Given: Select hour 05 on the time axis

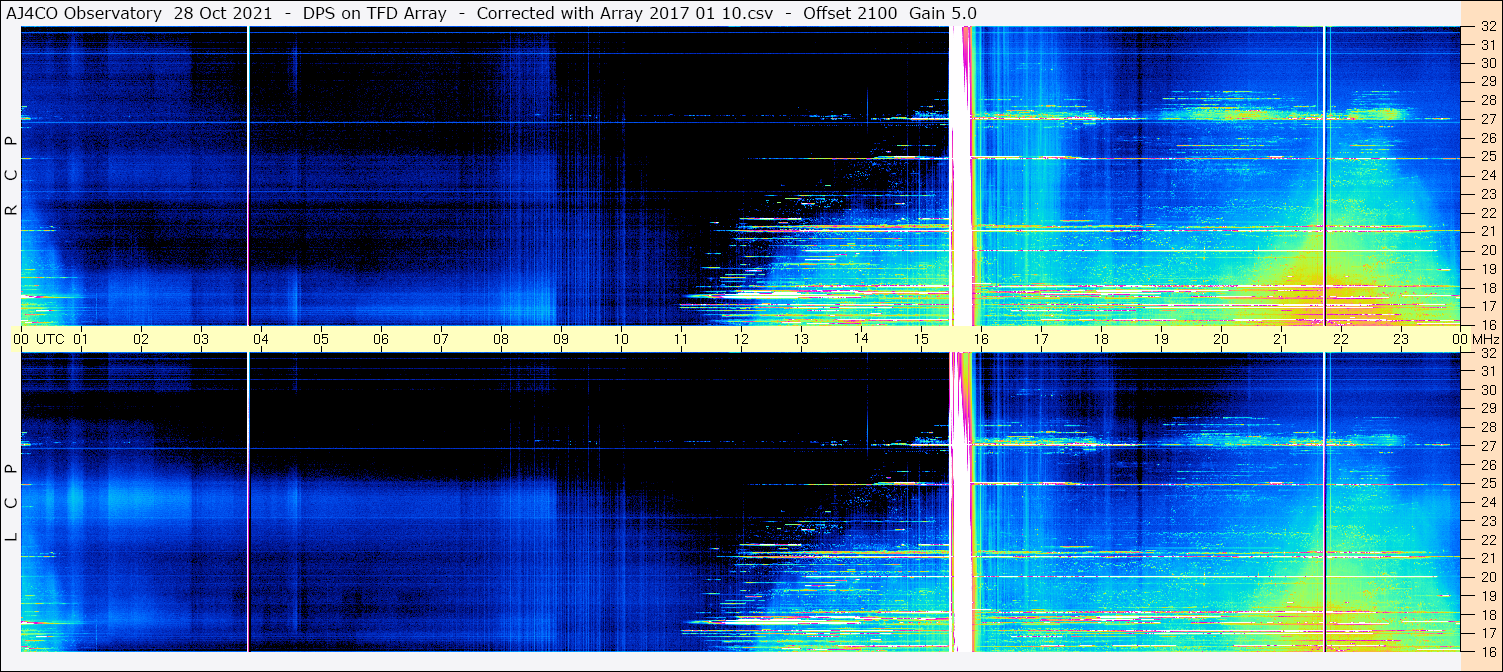Looking at the screenshot, I should click(321, 339).
